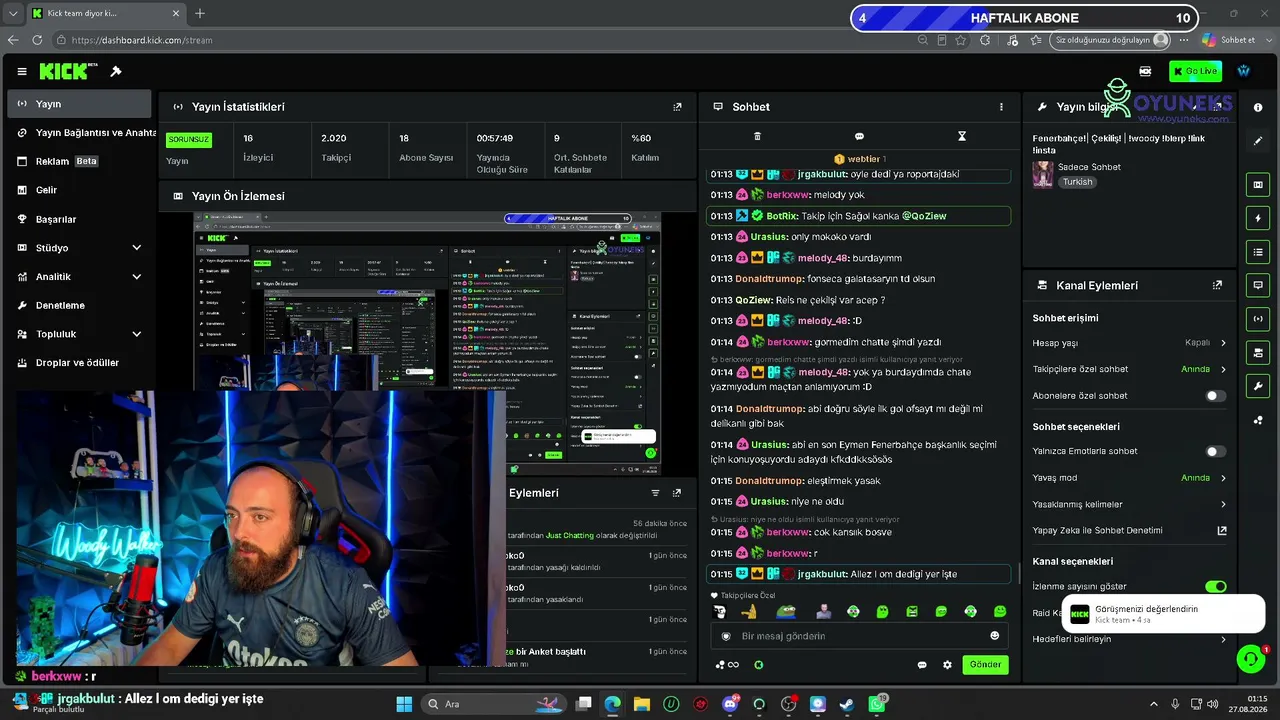Screen dimensions: 1280x720
Task: Click the Windows taskbar Ara search box
Action: click(492, 704)
